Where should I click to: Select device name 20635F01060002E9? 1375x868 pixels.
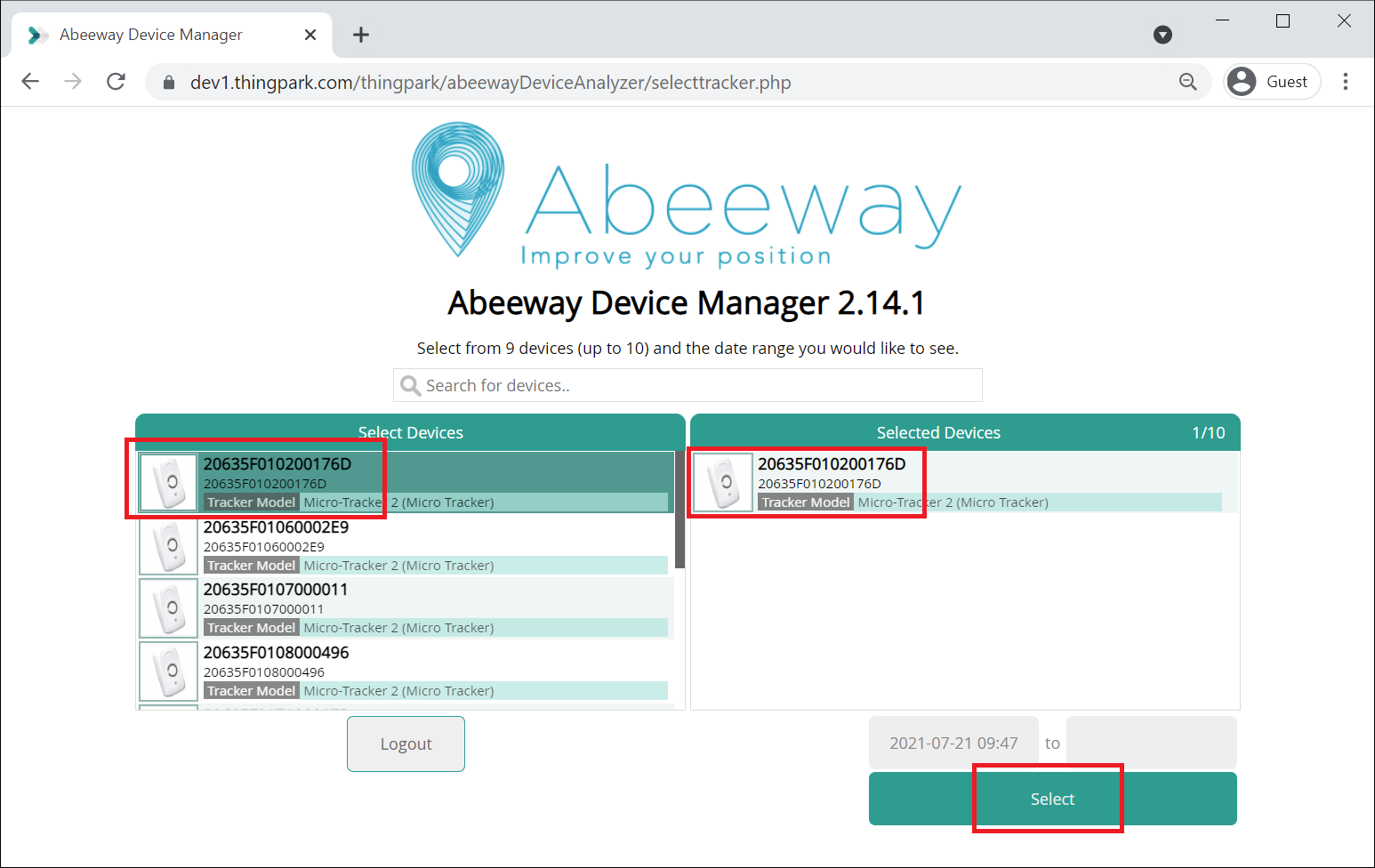click(x=276, y=526)
